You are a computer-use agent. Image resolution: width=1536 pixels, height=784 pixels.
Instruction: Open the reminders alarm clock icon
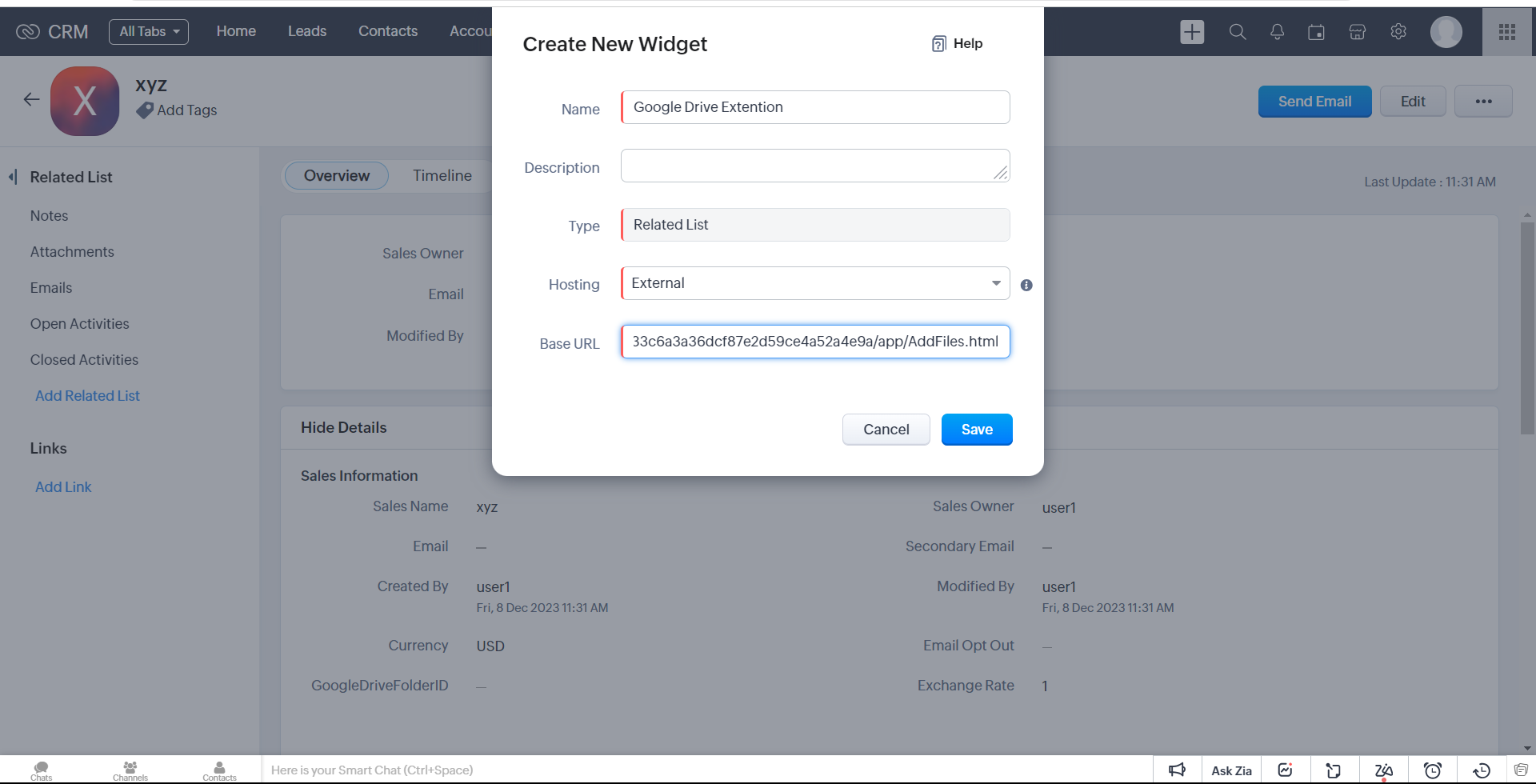(1433, 770)
